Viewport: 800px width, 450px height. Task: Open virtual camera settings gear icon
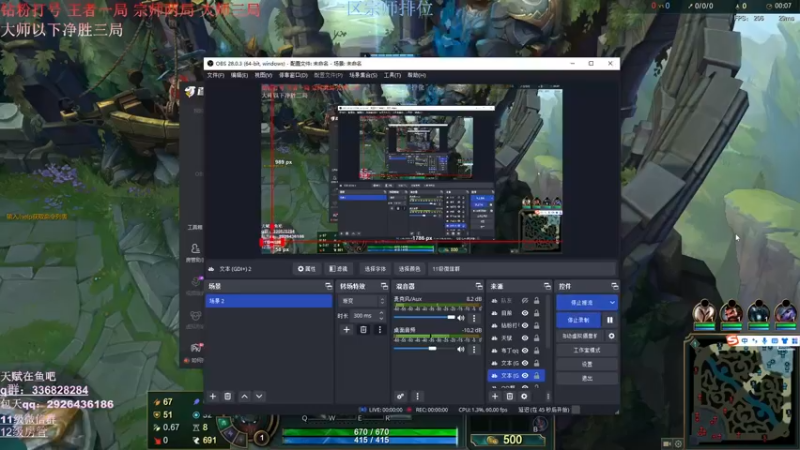click(x=611, y=336)
